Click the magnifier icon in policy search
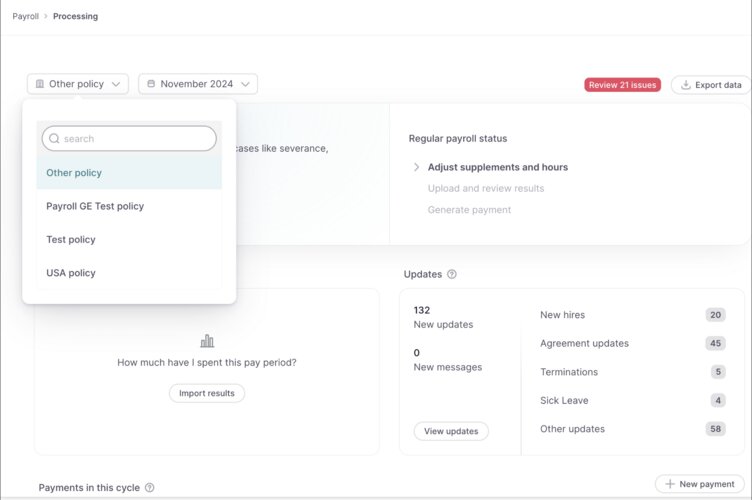Viewport: 752px width, 500px height. [54, 139]
